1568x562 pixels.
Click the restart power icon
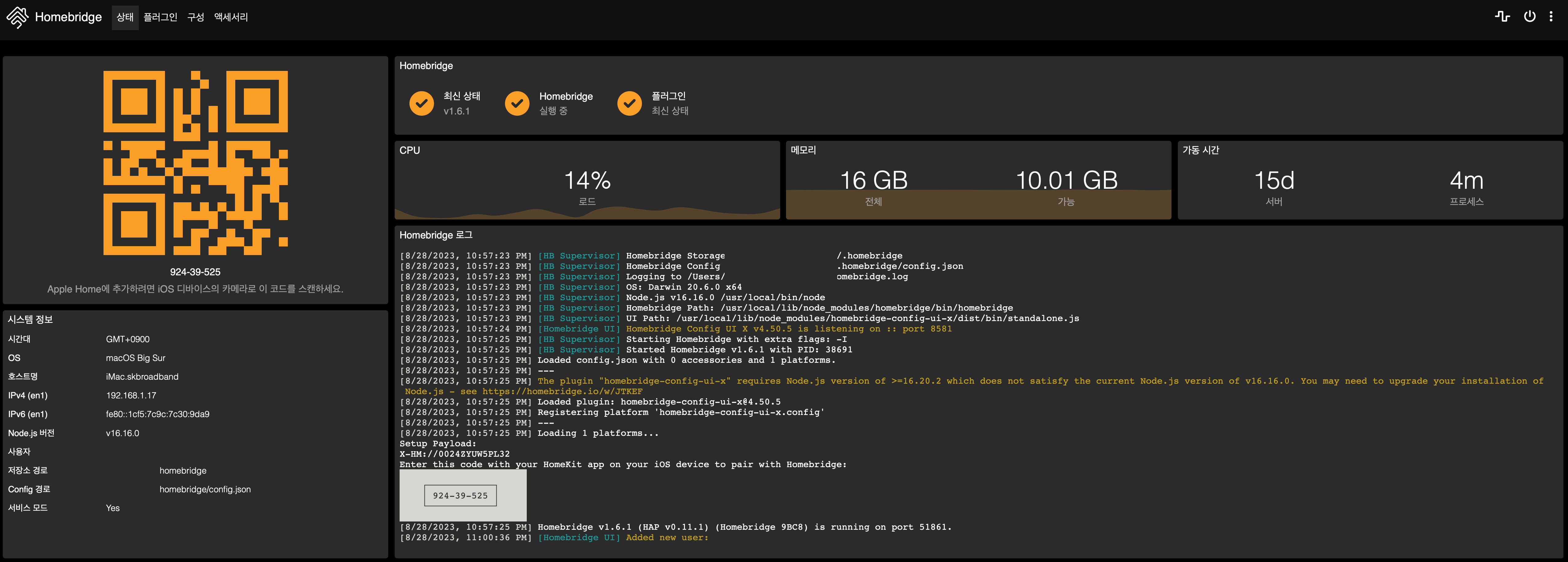click(x=1529, y=17)
